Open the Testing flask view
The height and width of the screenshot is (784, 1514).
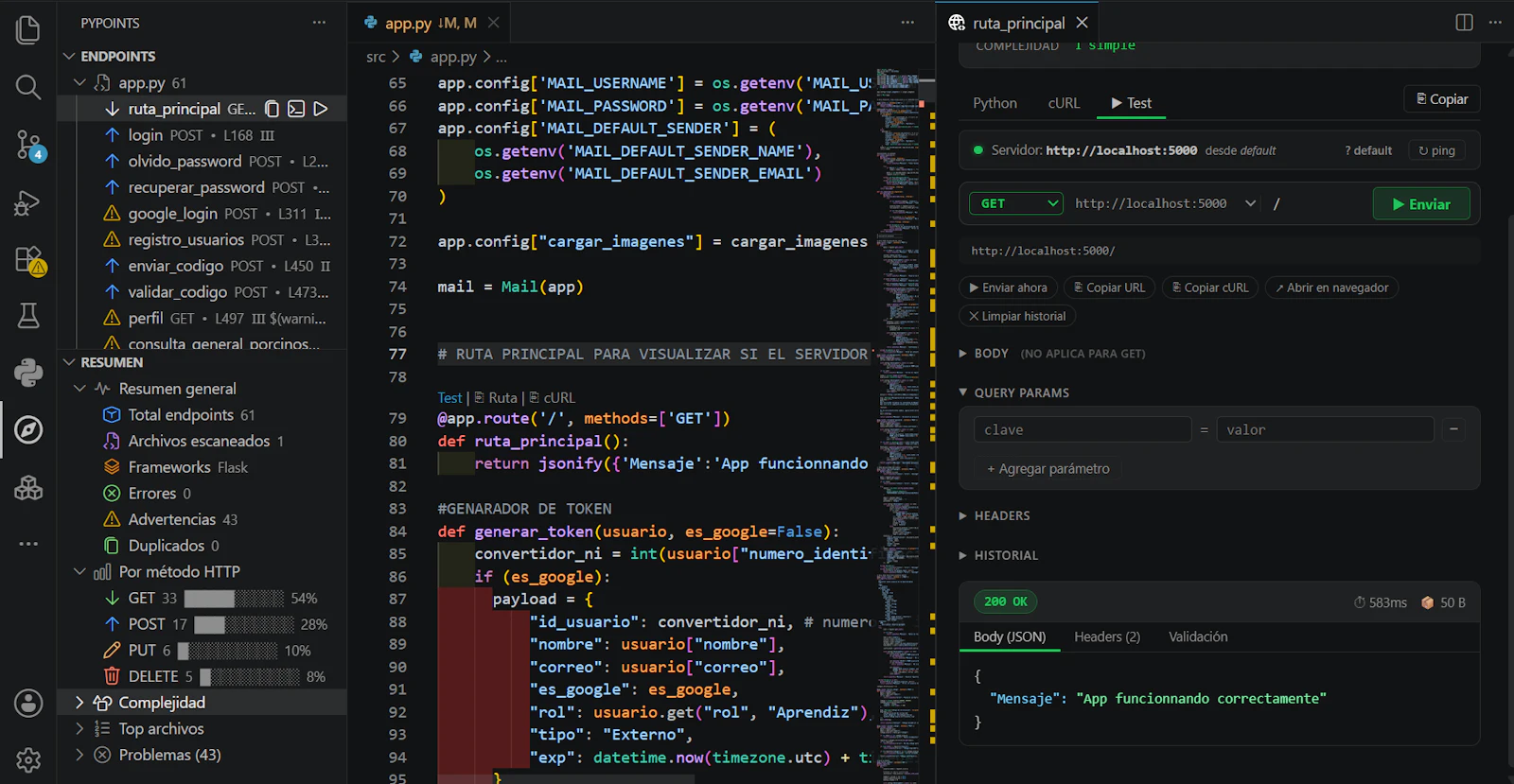click(28, 316)
